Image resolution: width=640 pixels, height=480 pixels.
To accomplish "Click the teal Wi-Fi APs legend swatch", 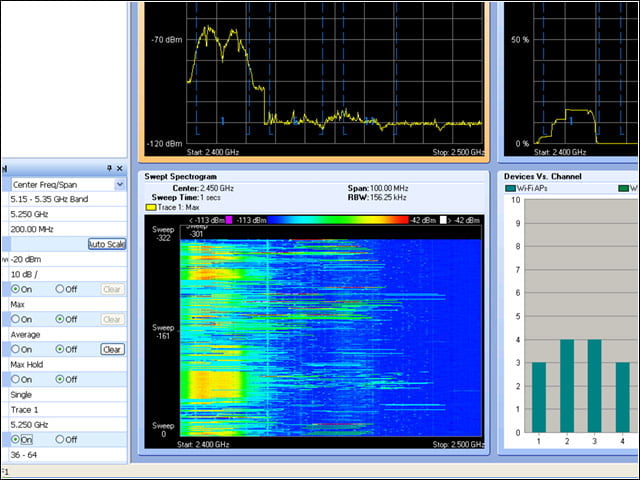I will [511, 189].
